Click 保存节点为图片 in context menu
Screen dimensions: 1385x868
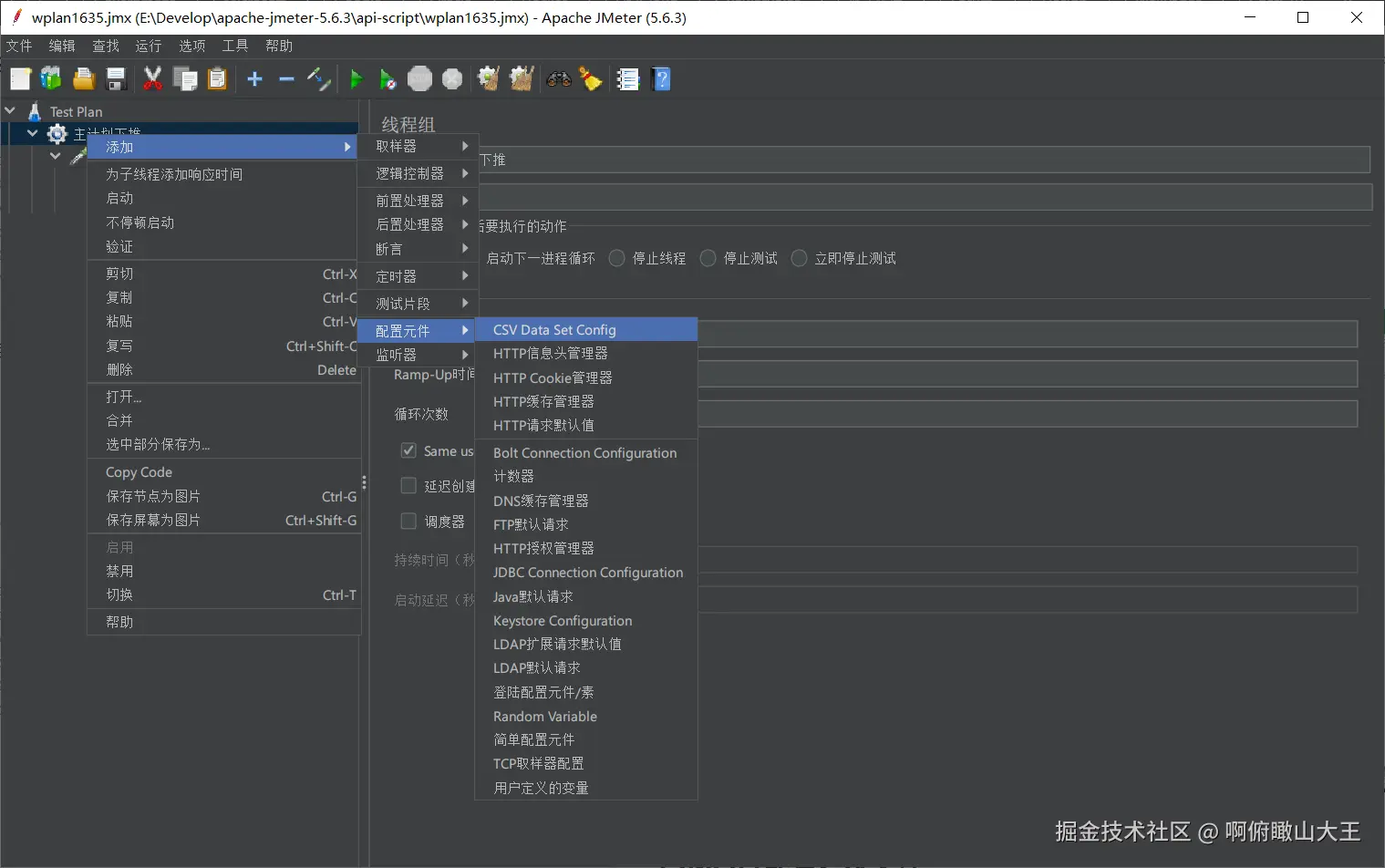click(223, 496)
